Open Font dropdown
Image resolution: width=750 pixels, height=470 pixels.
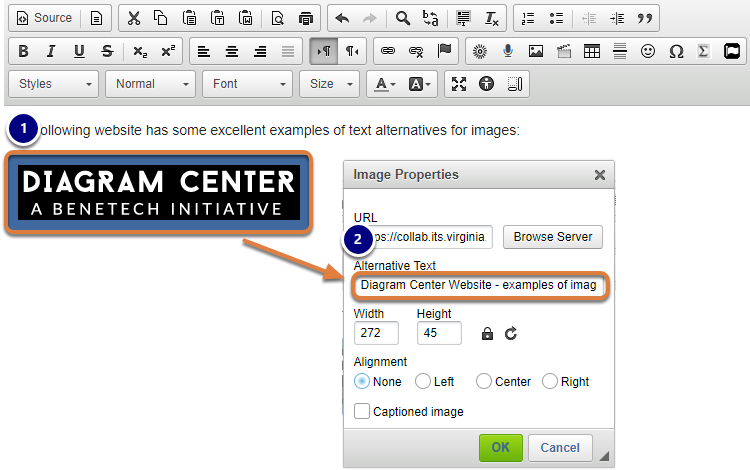coord(247,84)
